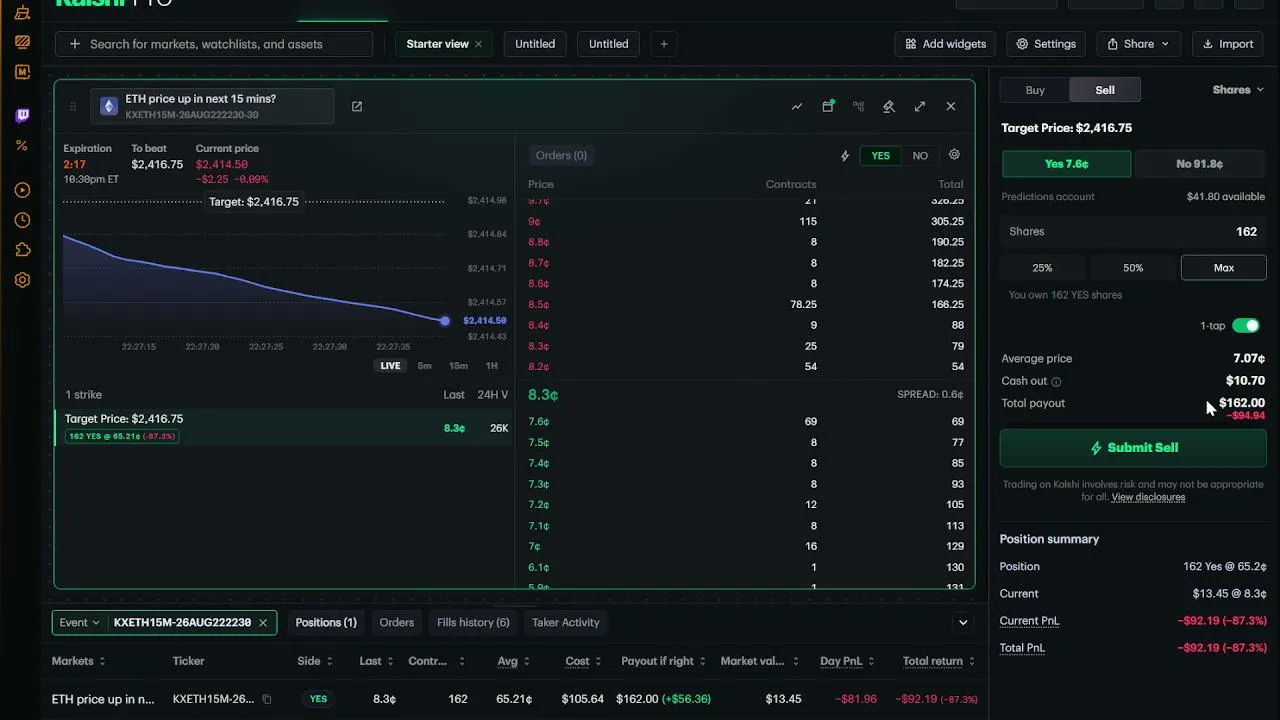Open the Shares dropdown
The height and width of the screenshot is (720, 1280).
click(1238, 90)
